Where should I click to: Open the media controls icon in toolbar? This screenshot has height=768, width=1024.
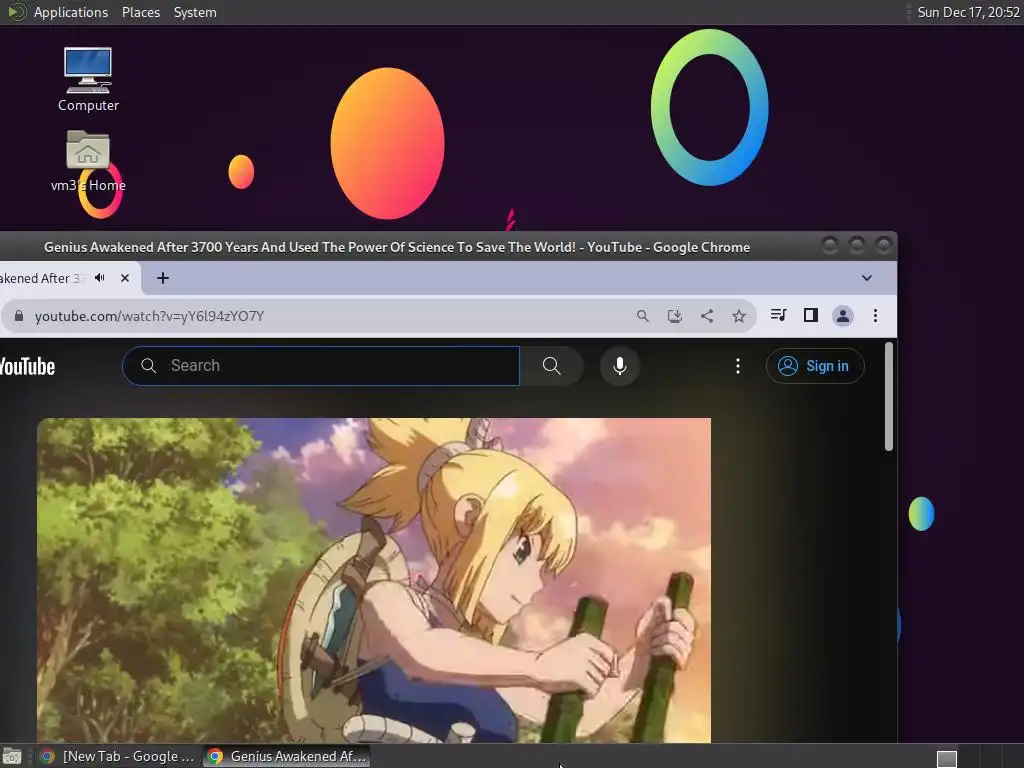click(778, 315)
